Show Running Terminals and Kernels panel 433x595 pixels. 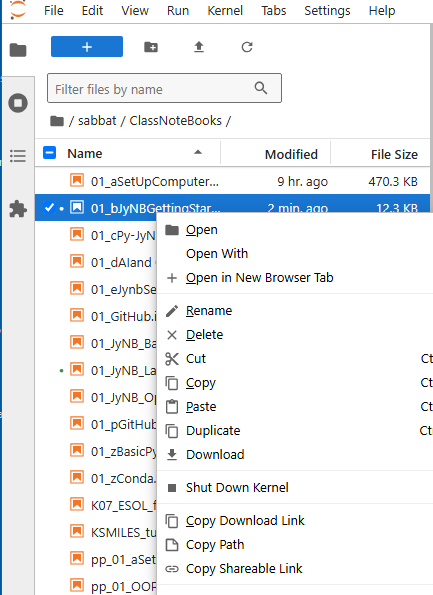[x=18, y=103]
